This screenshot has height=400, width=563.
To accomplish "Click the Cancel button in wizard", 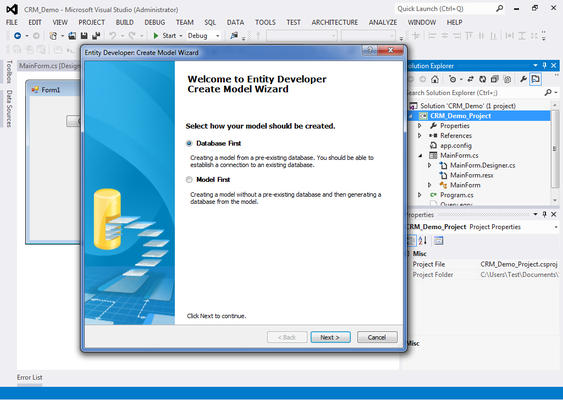I will click(x=377, y=337).
